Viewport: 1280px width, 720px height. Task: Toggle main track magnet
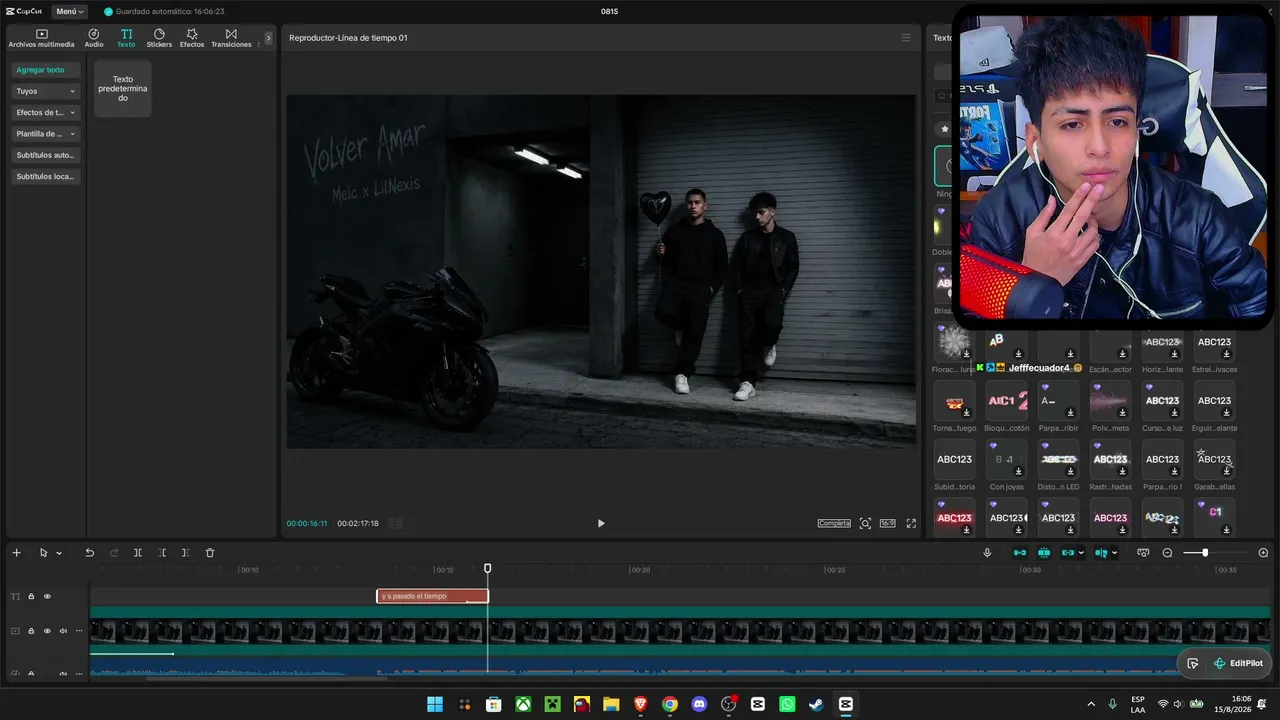(1020, 553)
